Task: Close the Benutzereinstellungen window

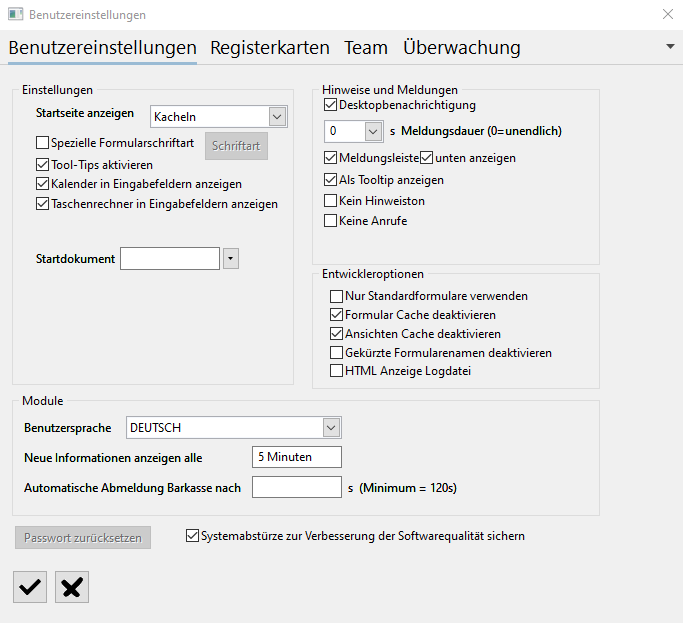Action: (x=668, y=14)
